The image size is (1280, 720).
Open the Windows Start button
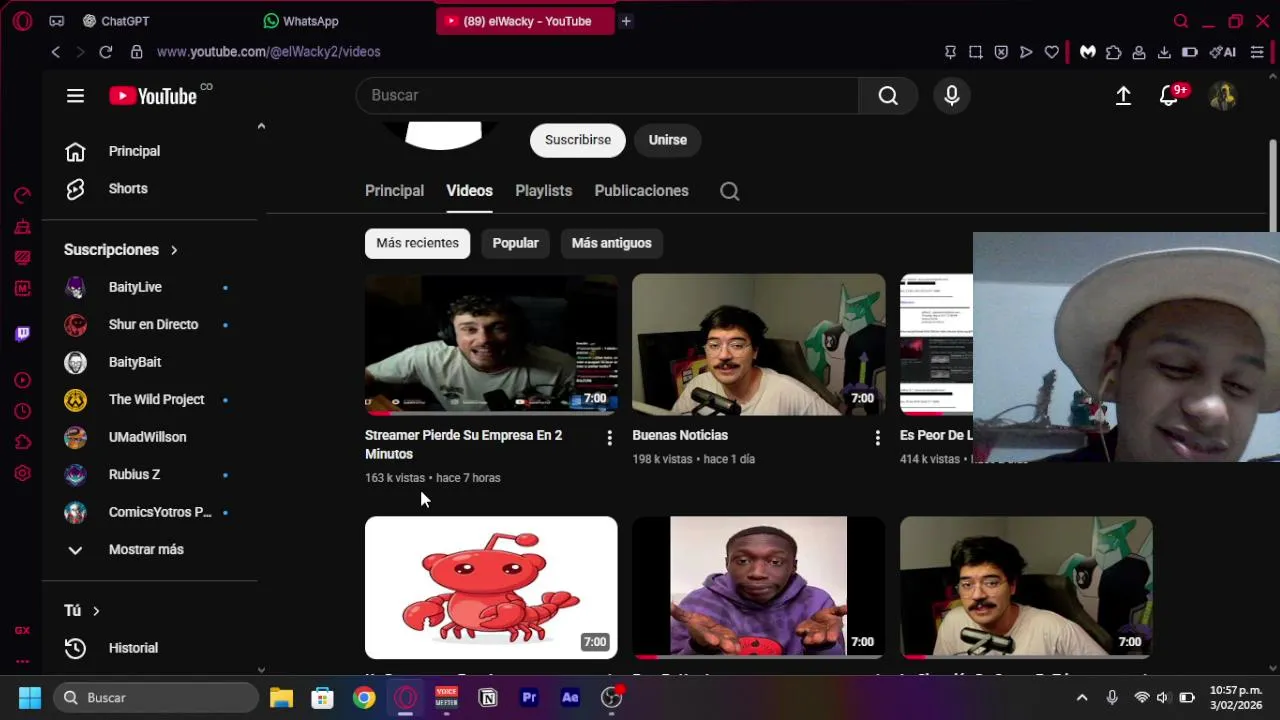point(30,698)
